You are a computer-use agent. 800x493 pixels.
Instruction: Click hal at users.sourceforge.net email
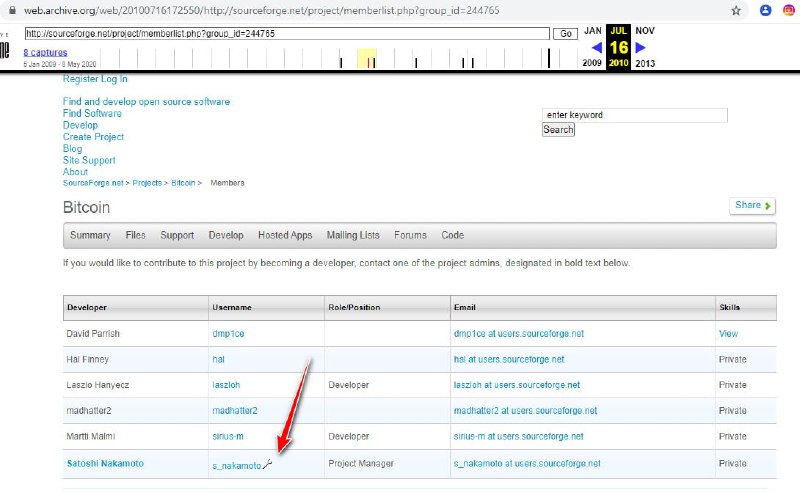point(509,359)
